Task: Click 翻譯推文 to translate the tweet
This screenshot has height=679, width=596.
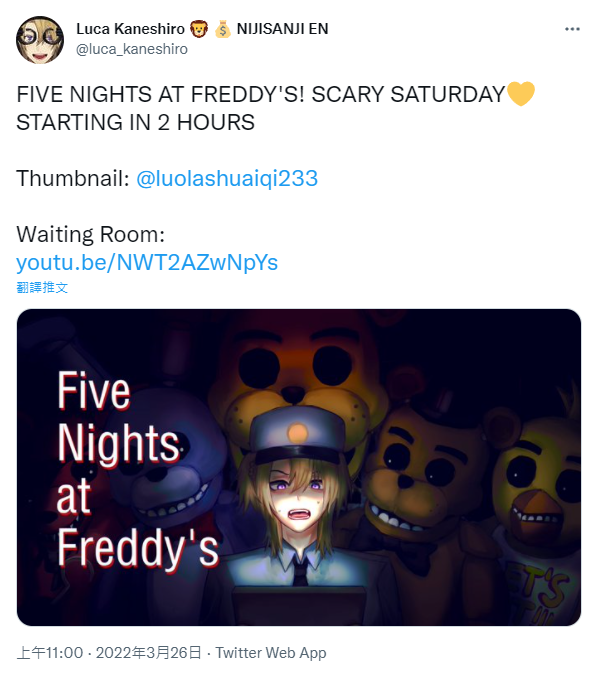Action: coord(42,287)
